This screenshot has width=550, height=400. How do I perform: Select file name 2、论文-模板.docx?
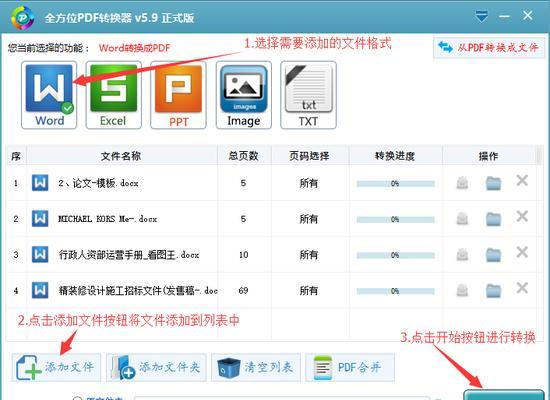(98, 183)
